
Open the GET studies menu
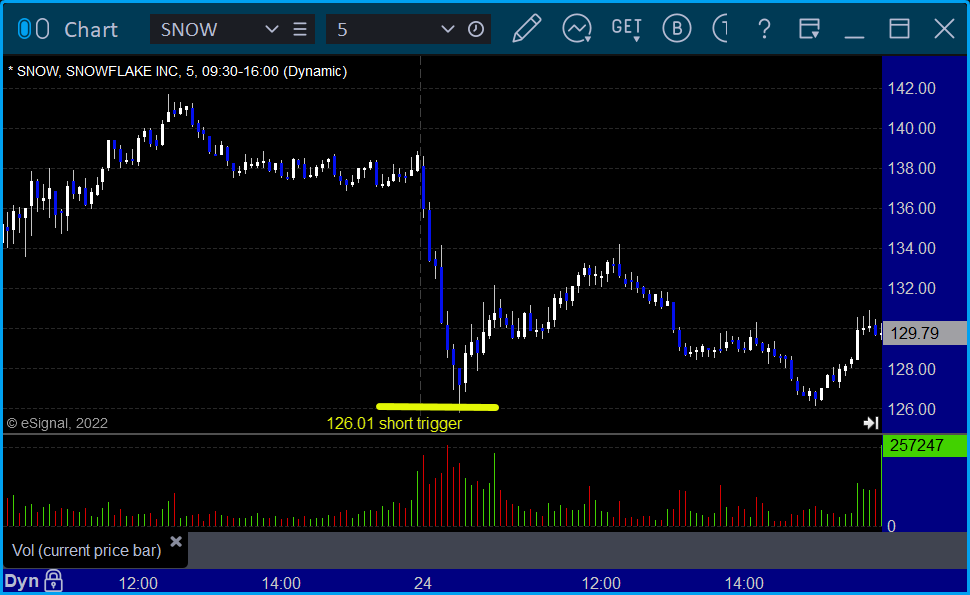[x=626, y=29]
